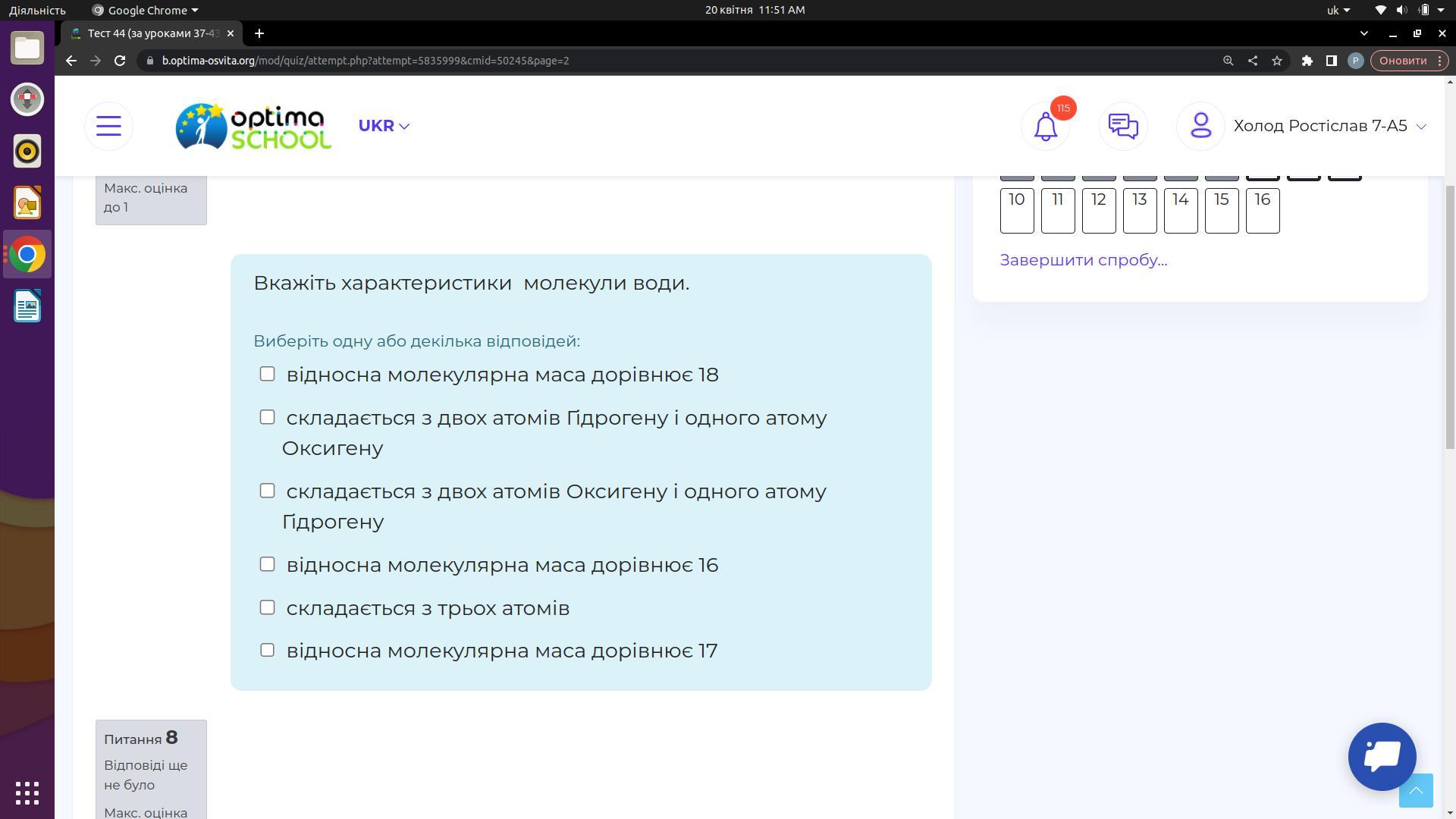Open the hamburger menu button

click(108, 127)
